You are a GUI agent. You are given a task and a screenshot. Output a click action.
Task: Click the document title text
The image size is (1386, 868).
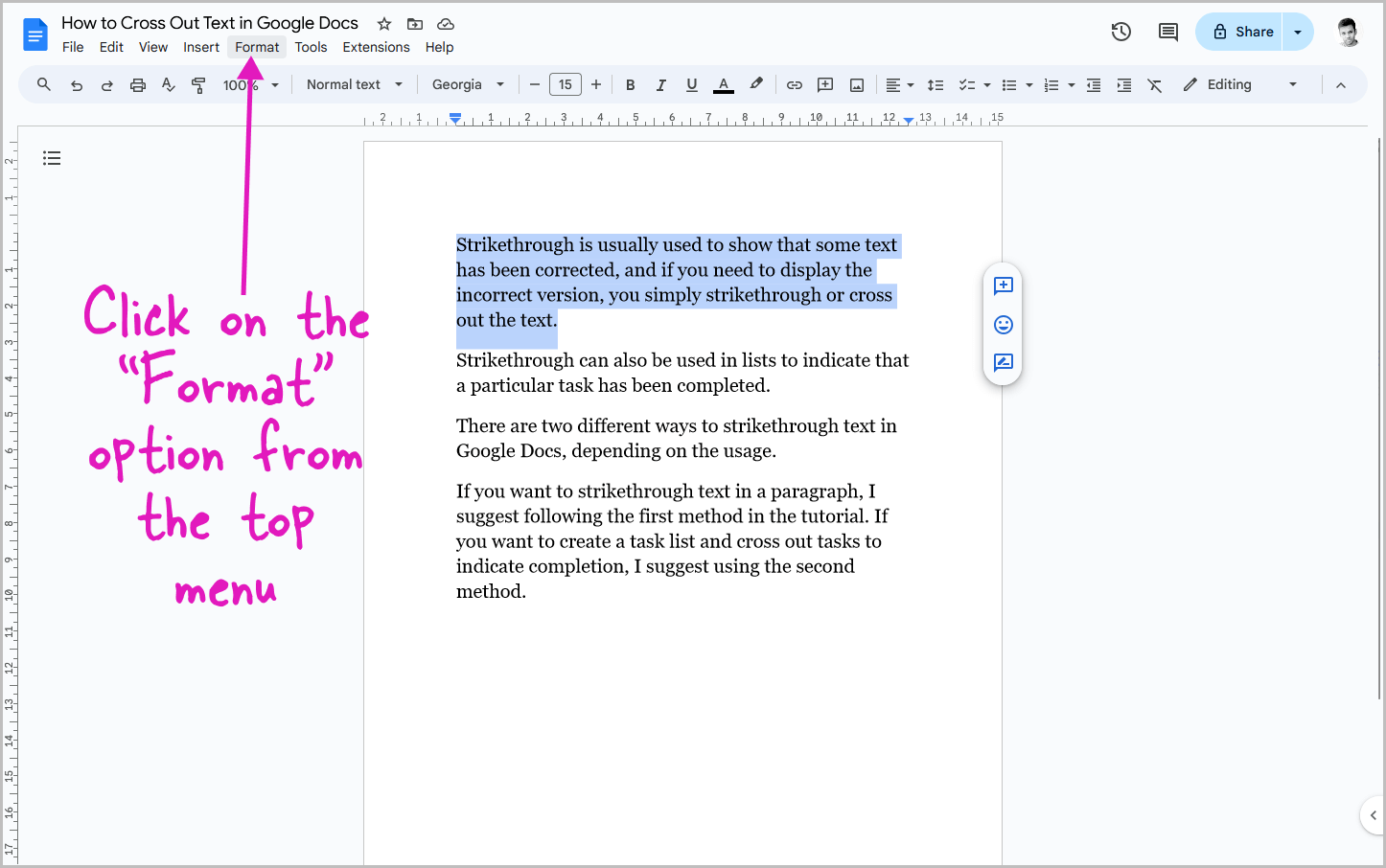210,23
